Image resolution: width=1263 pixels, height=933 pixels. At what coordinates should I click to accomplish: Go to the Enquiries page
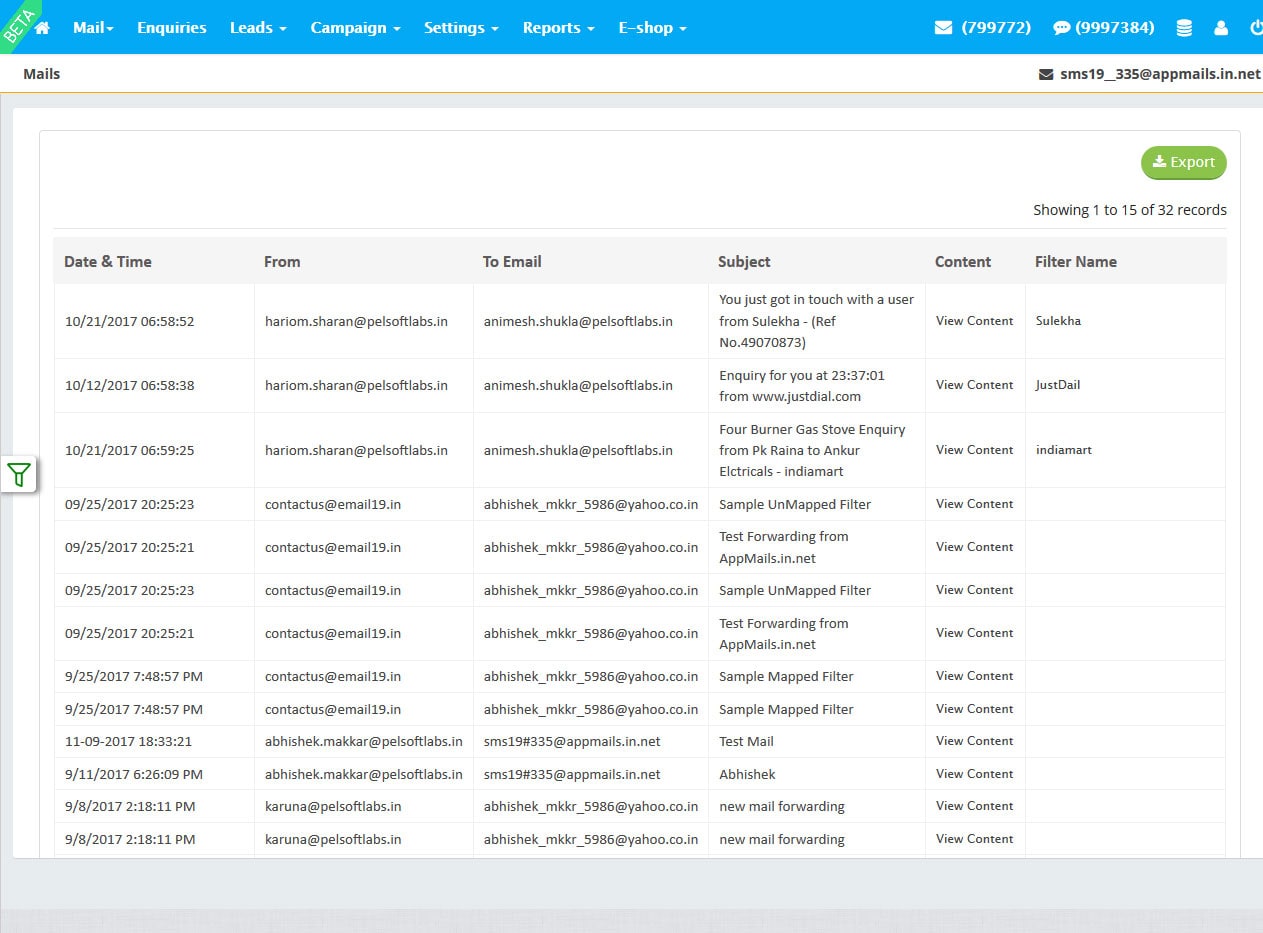[172, 28]
